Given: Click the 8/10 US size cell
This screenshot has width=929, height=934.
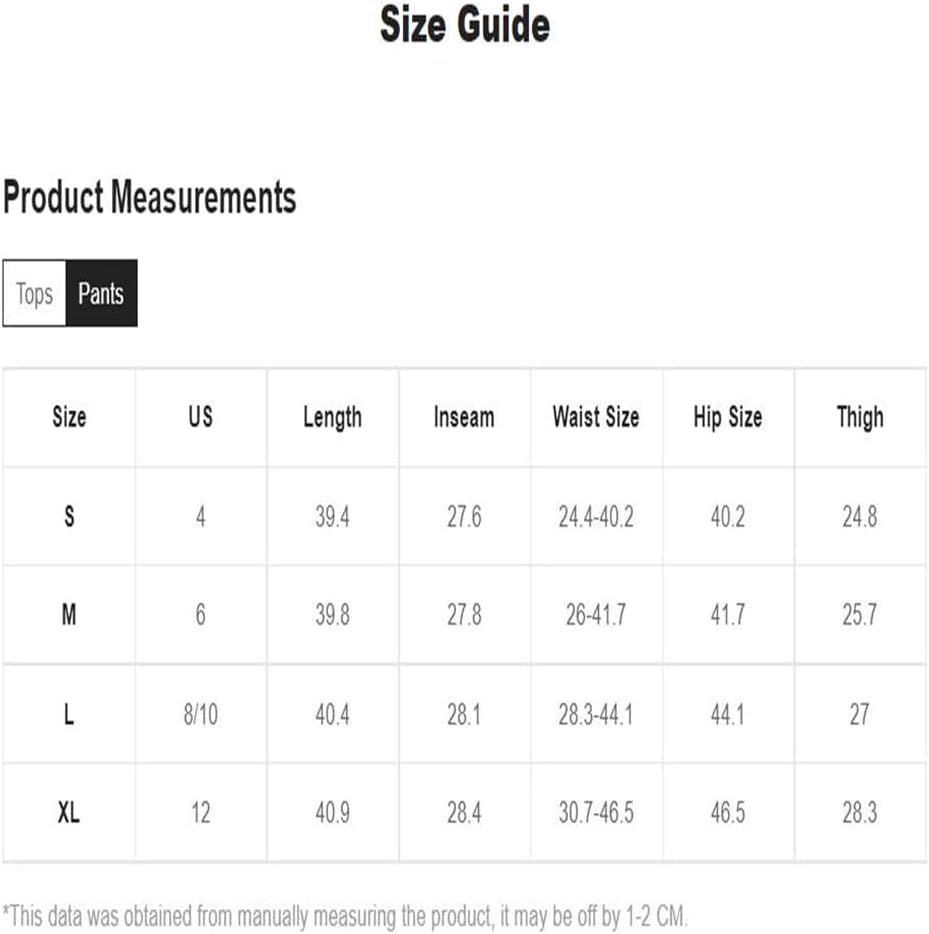Looking at the screenshot, I should 201,714.
